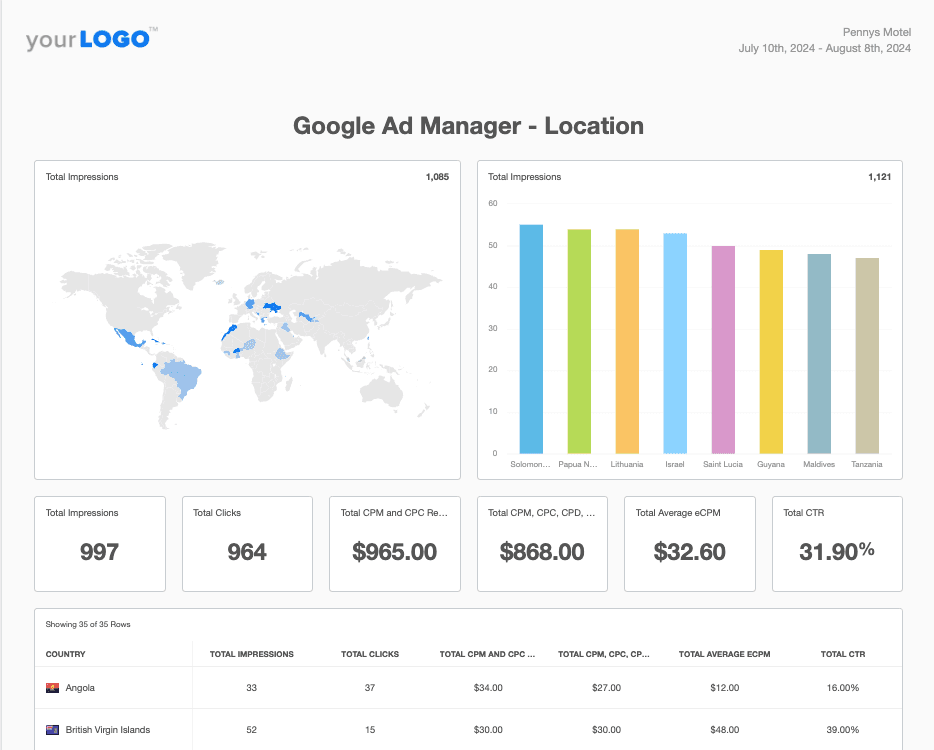Screen dimensions: 934x750
Task: Click the Maldives axis label
Action: pos(818,464)
